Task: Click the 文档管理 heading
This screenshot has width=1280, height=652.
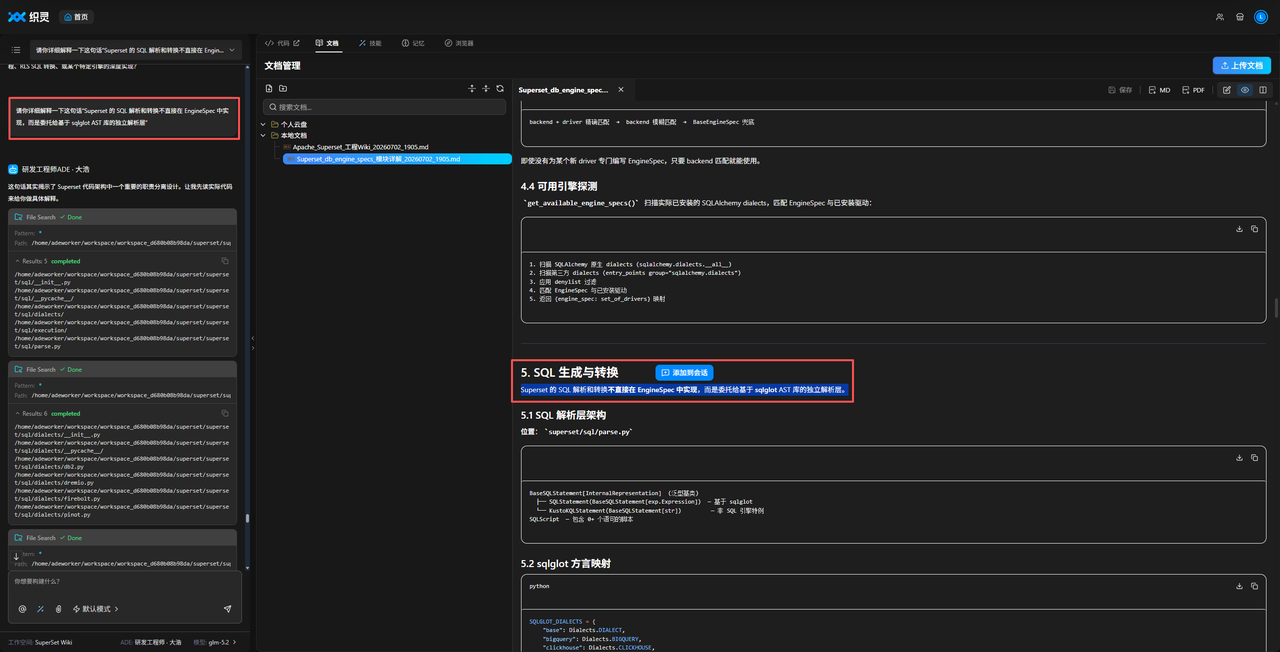Action: point(282,65)
